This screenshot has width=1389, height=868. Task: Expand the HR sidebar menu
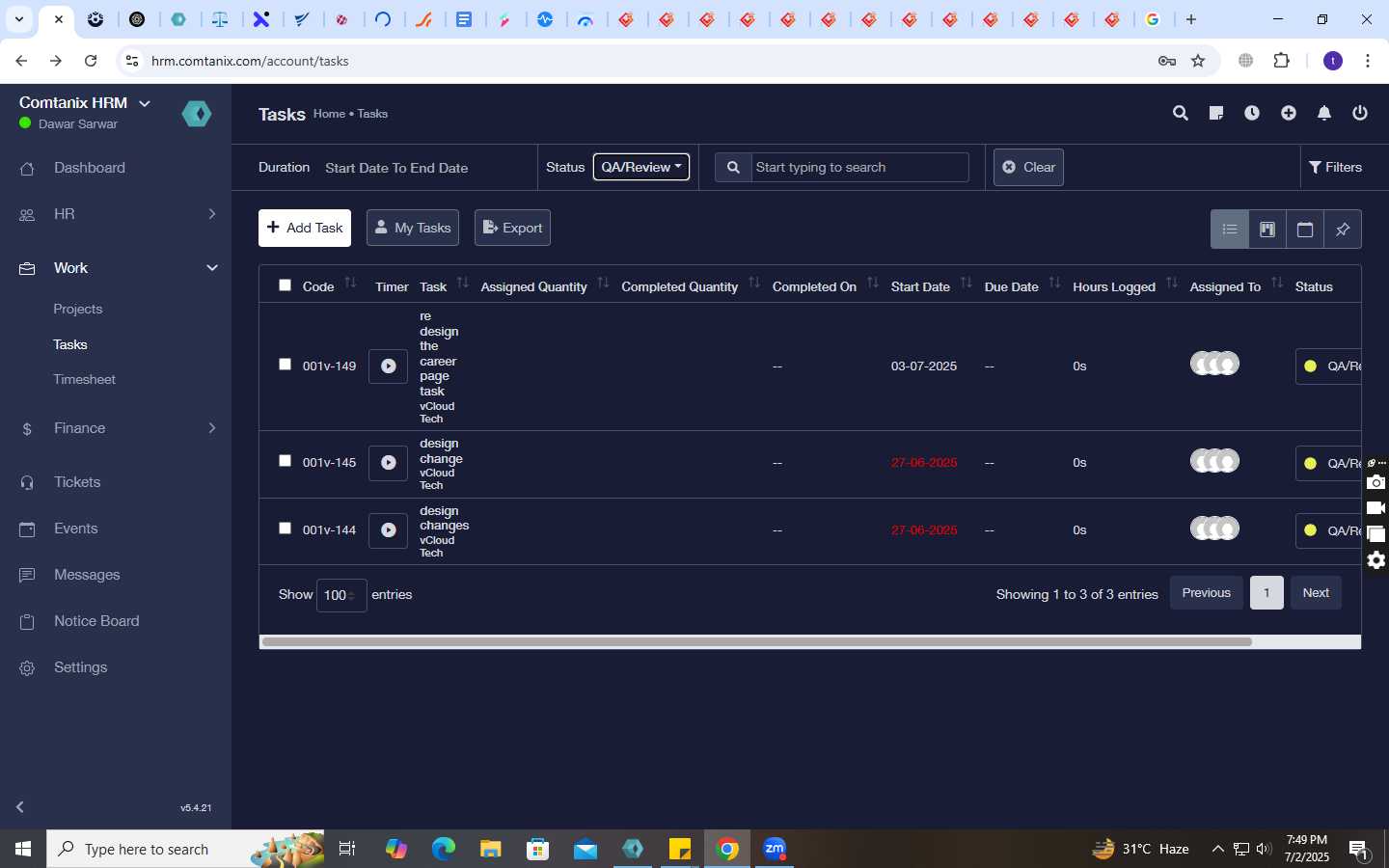click(116, 214)
